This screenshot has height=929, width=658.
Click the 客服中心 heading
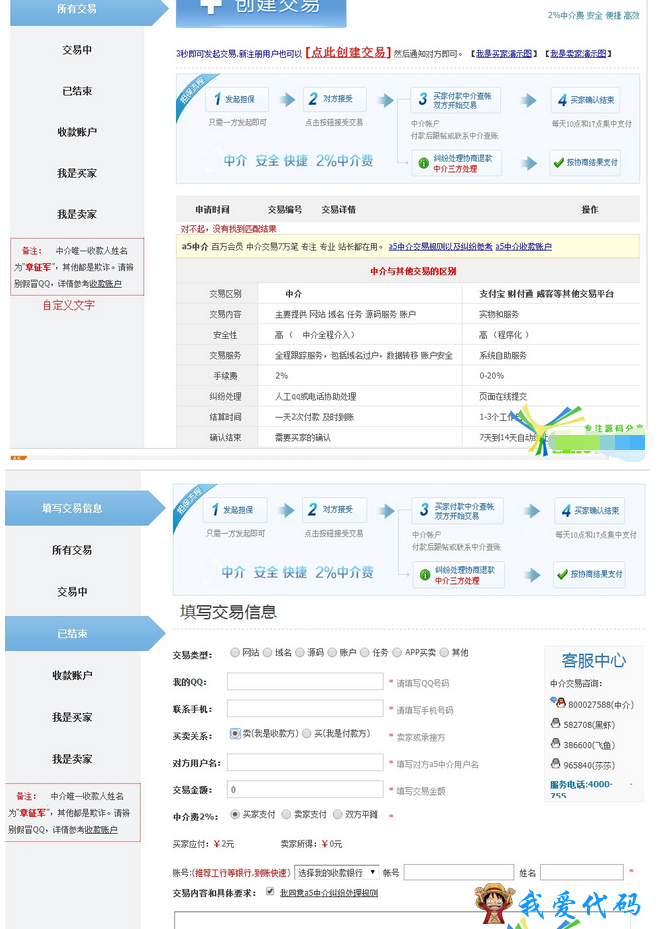point(593,660)
